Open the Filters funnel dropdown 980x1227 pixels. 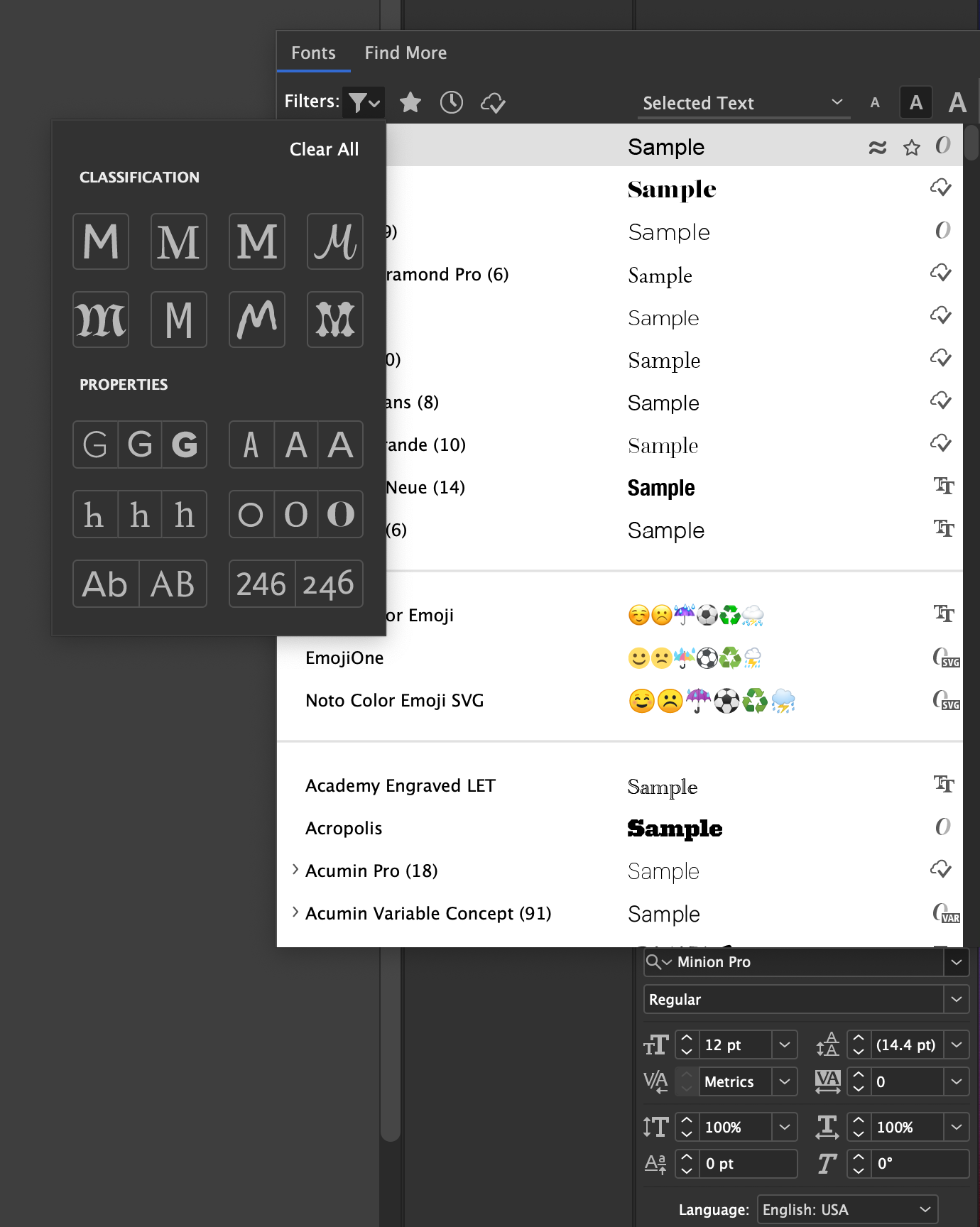tap(364, 102)
